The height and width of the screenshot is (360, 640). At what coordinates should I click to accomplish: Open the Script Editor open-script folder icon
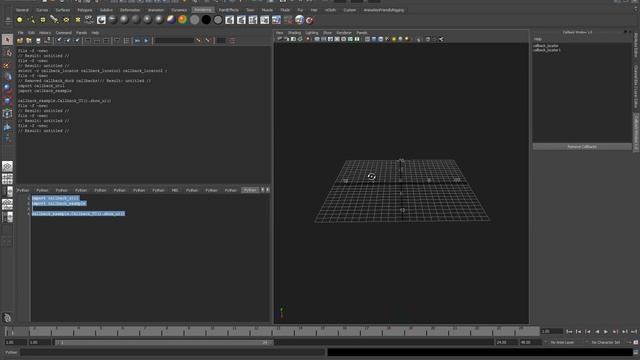pos(20,40)
